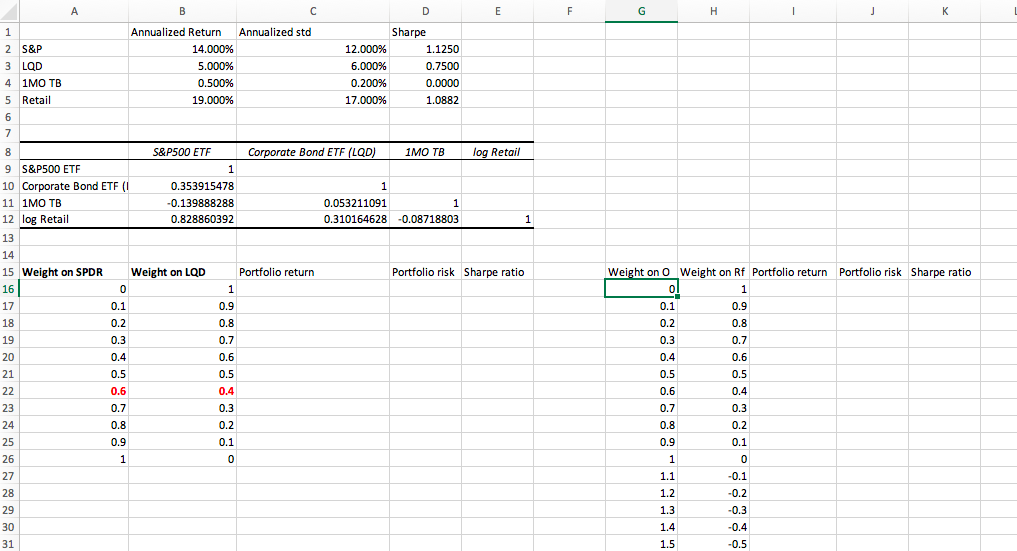The width and height of the screenshot is (1017, 551).
Task: Select the 5.000% return cell
Action: click(x=182, y=66)
